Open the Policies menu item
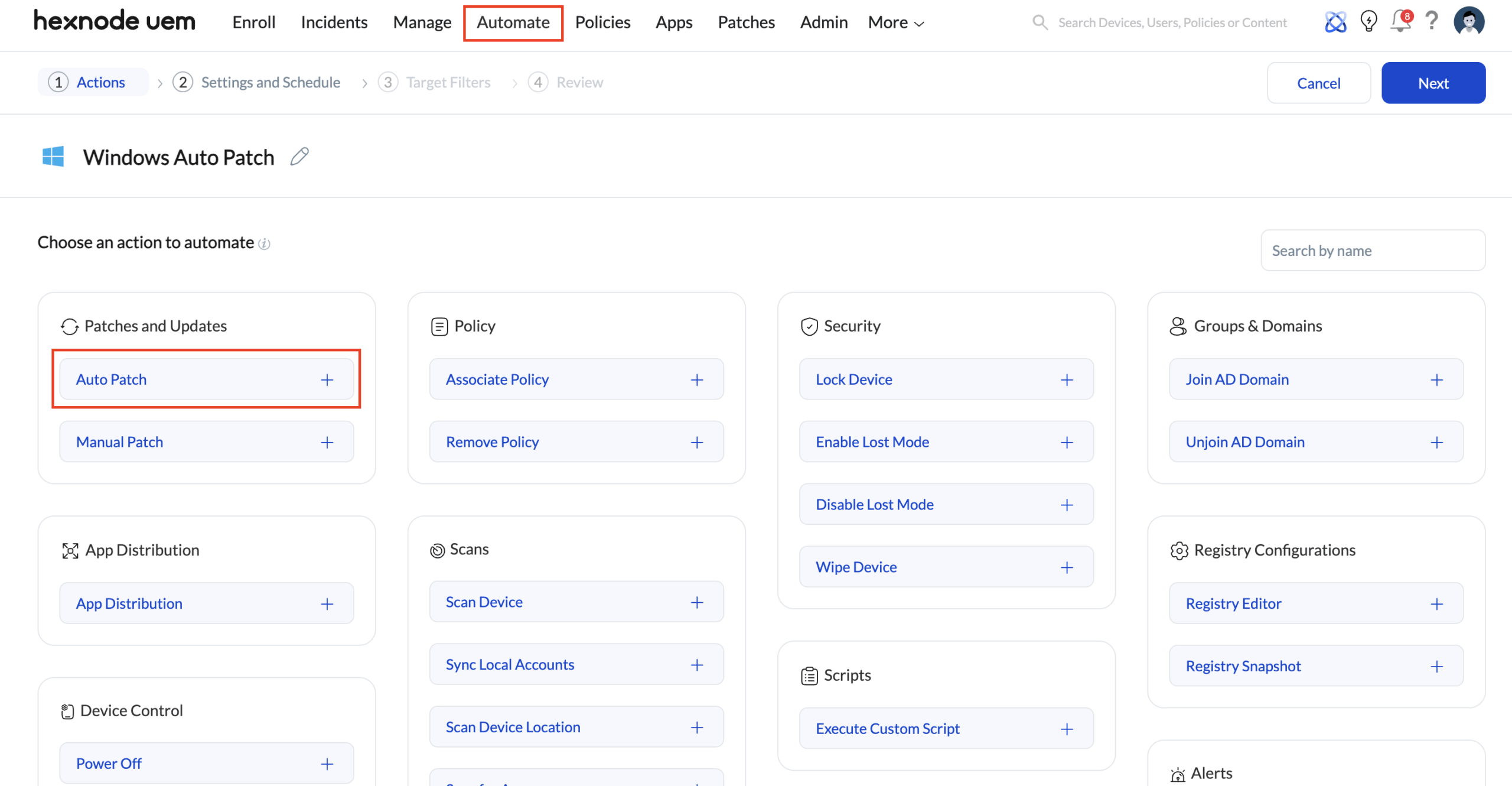This screenshot has width=1512, height=786. 602,22
